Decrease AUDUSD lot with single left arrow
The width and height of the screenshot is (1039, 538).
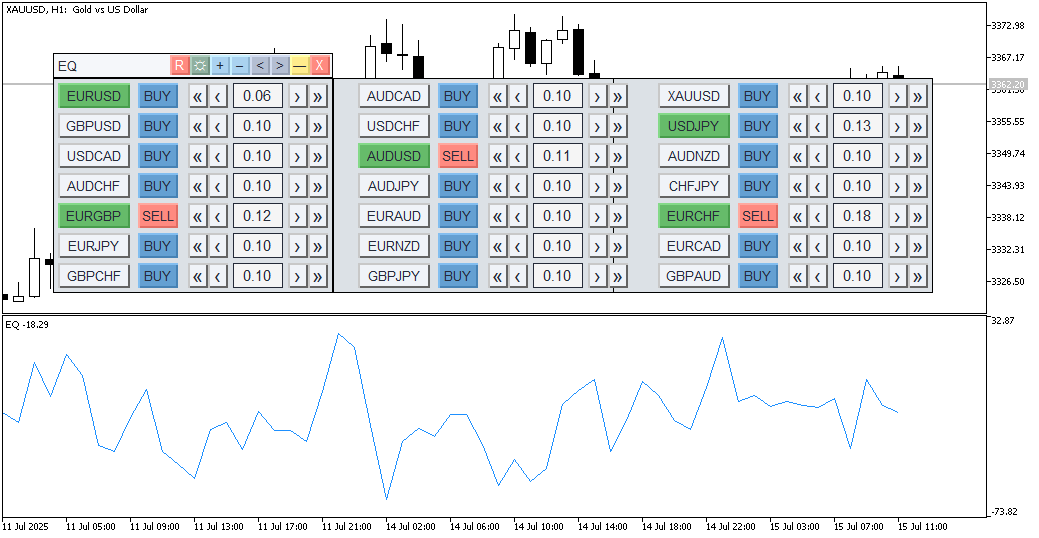518,156
